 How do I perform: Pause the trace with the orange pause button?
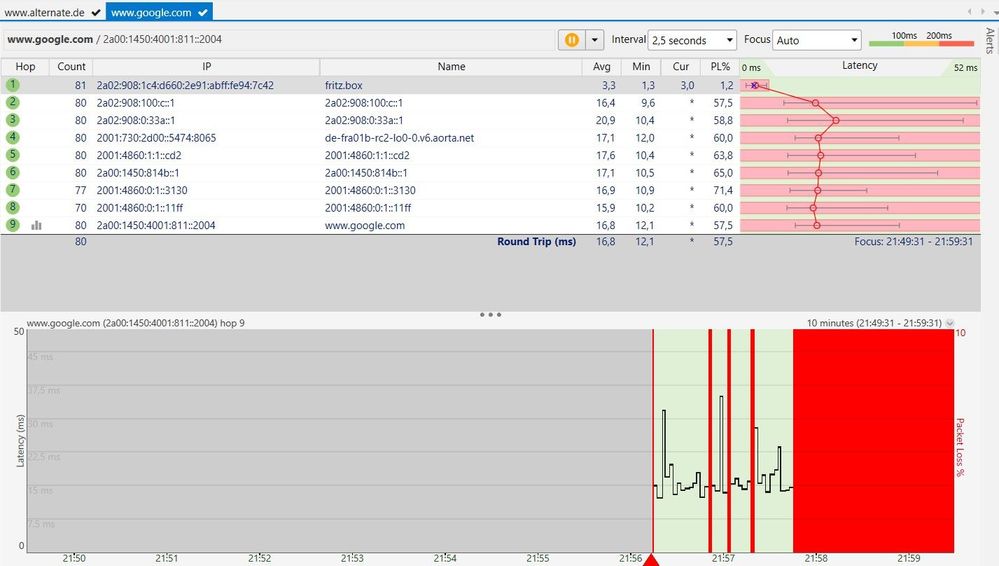click(x=571, y=40)
